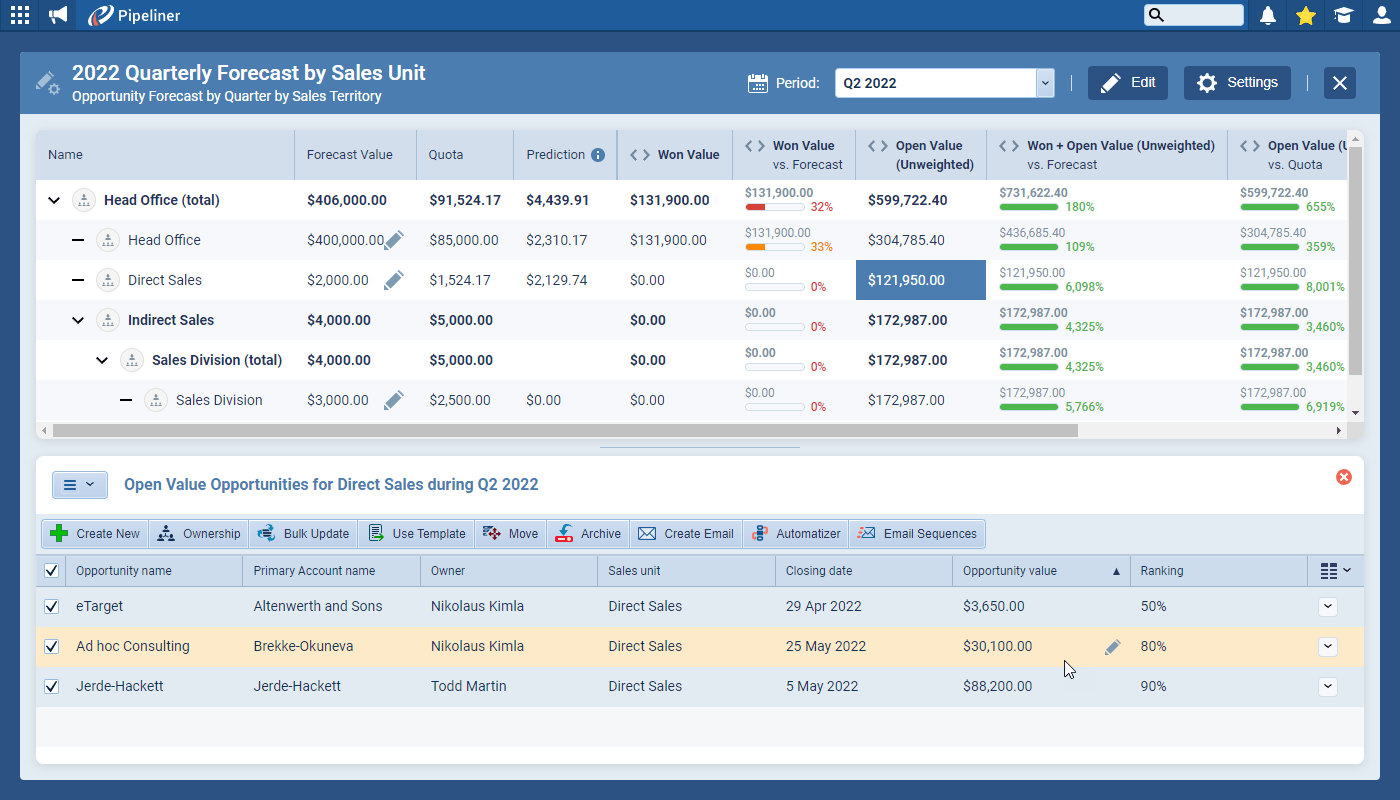The height and width of the screenshot is (800, 1400).
Task: Open the Automatizer tool
Action: click(x=795, y=533)
